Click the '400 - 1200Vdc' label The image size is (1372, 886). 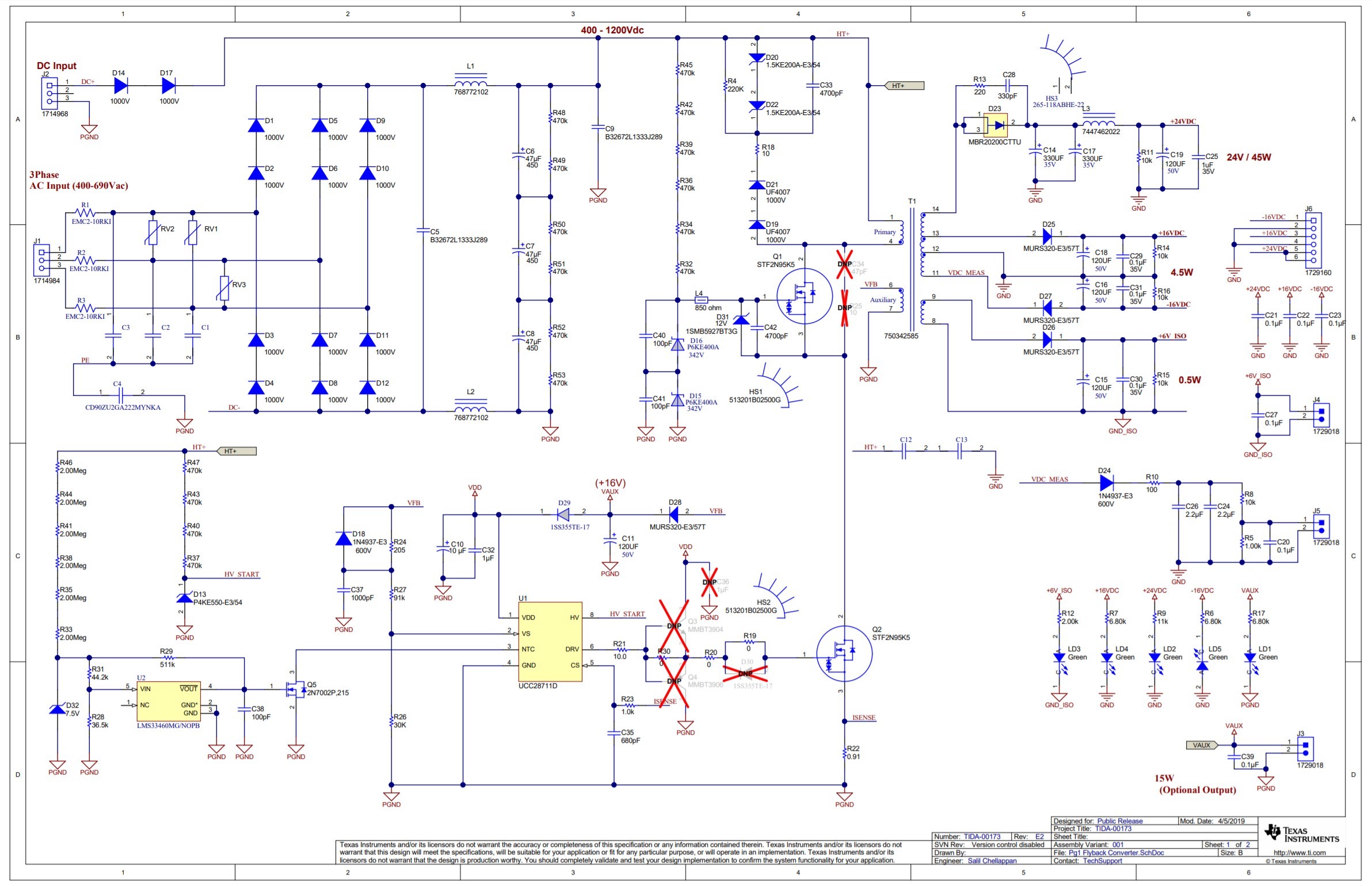tap(612, 30)
